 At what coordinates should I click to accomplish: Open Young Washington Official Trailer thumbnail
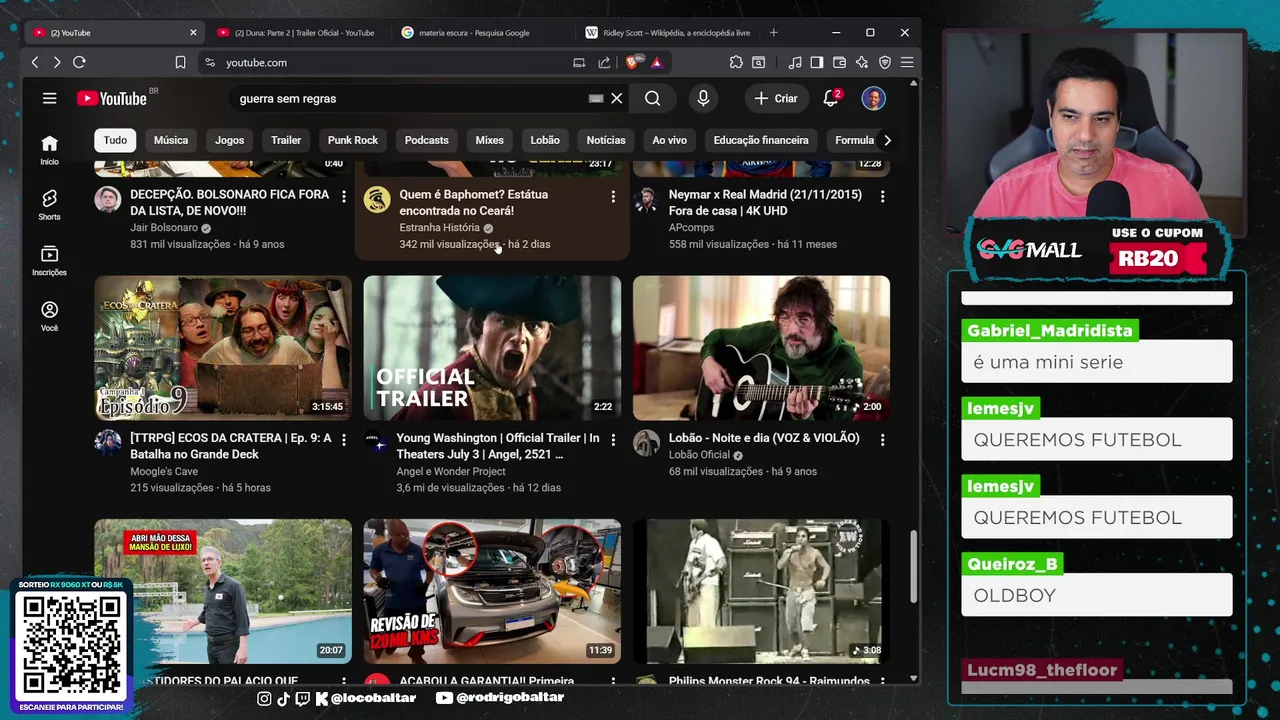tap(492, 348)
